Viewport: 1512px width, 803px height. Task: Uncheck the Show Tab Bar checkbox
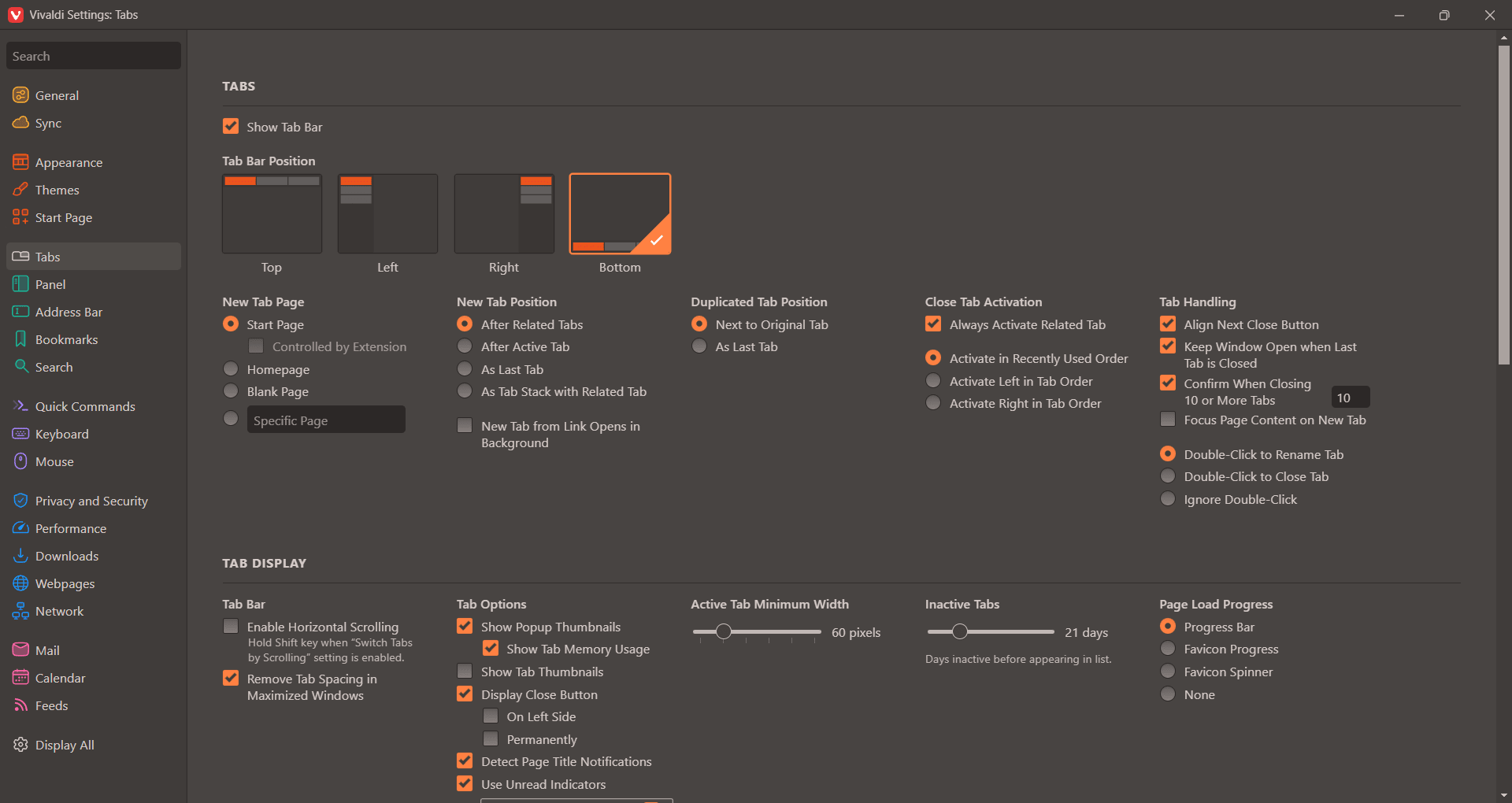[231, 127]
